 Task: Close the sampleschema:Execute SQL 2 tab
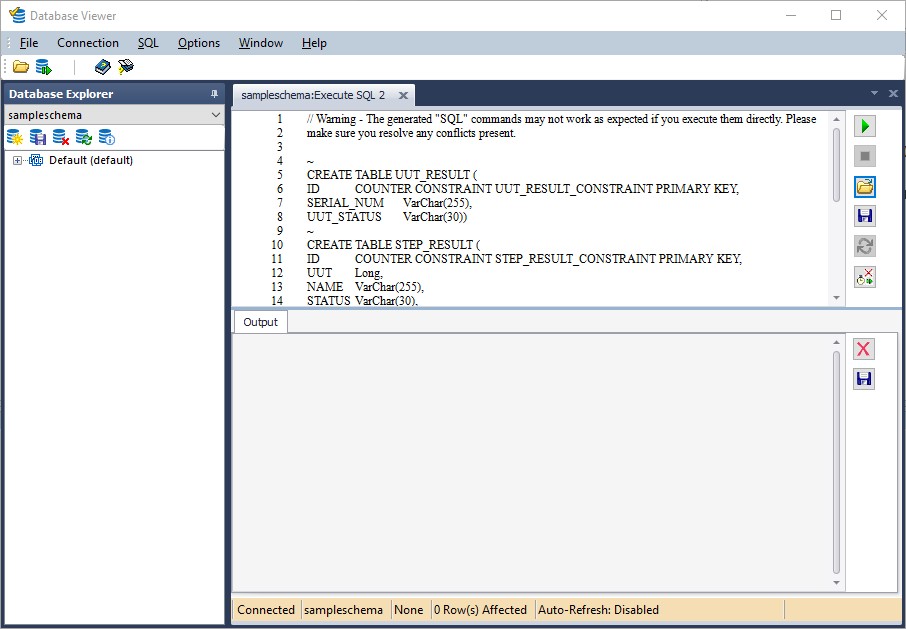click(x=403, y=95)
